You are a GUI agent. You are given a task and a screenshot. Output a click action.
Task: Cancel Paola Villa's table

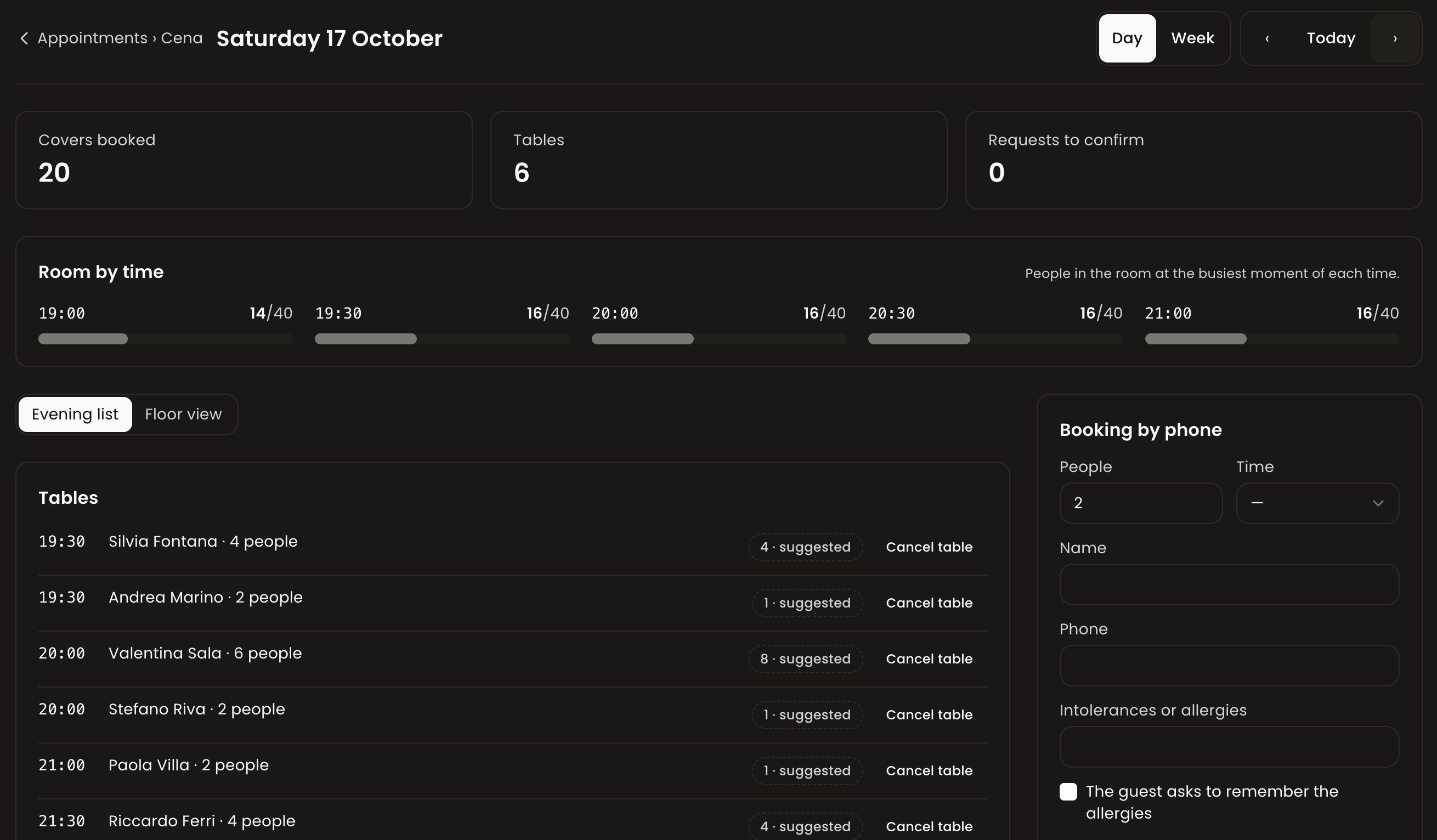[x=929, y=771]
